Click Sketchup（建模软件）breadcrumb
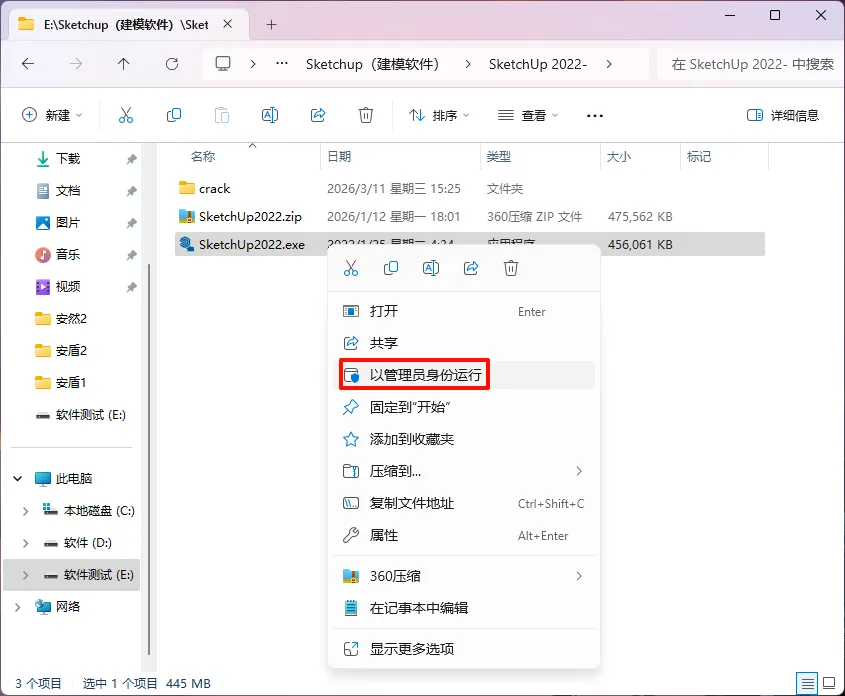The height and width of the screenshot is (696, 845). (x=372, y=64)
